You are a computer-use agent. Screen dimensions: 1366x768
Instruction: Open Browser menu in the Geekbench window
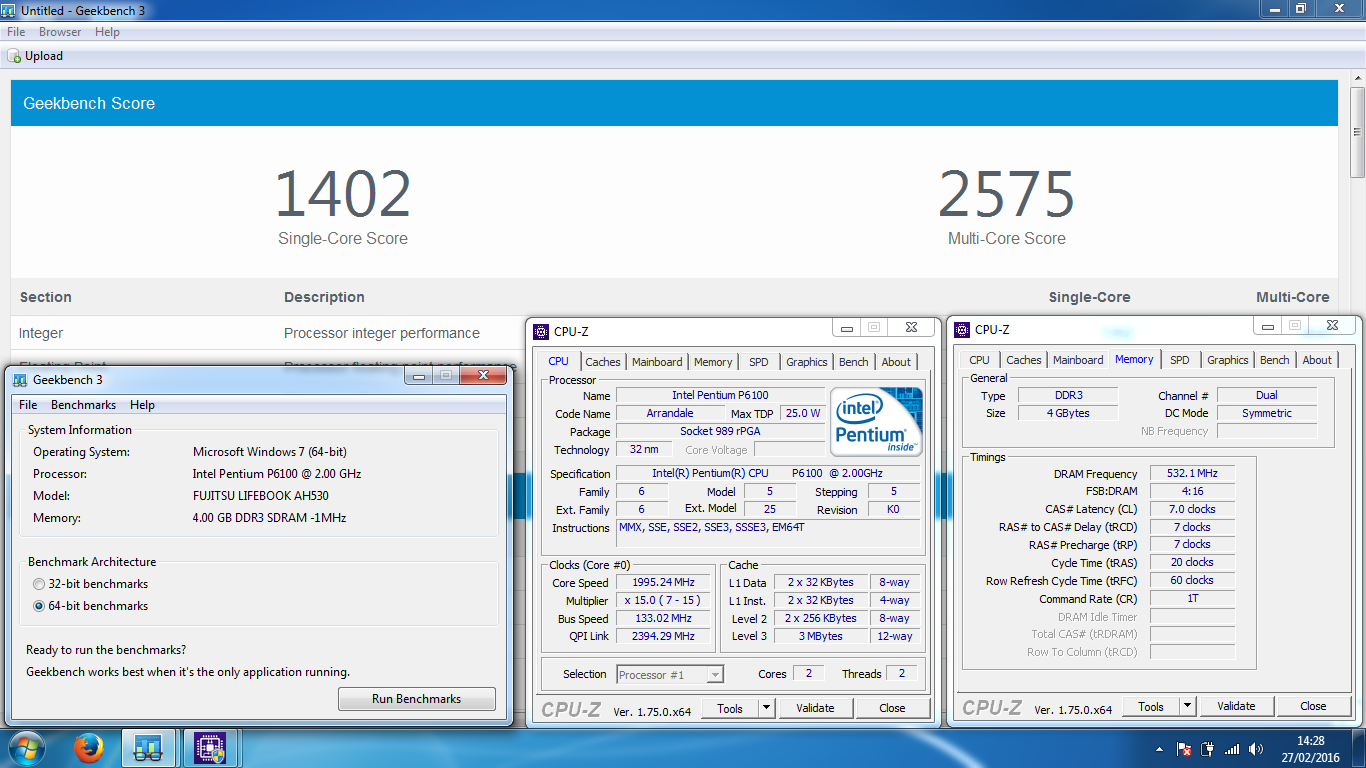click(x=60, y=32)
